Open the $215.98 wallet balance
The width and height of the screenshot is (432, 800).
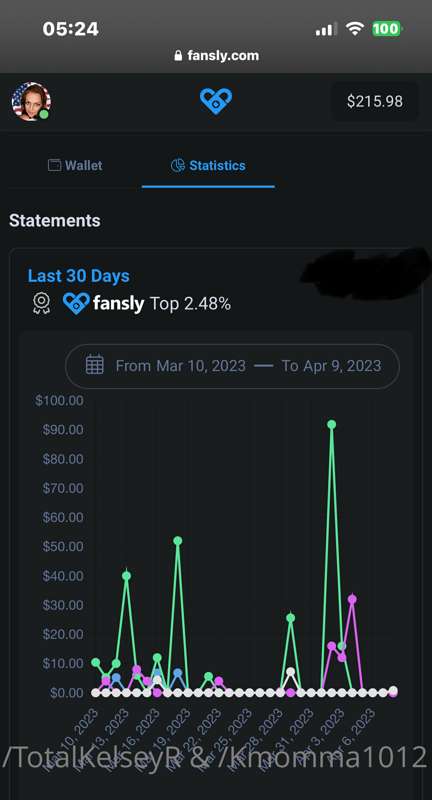pos(374,102)
